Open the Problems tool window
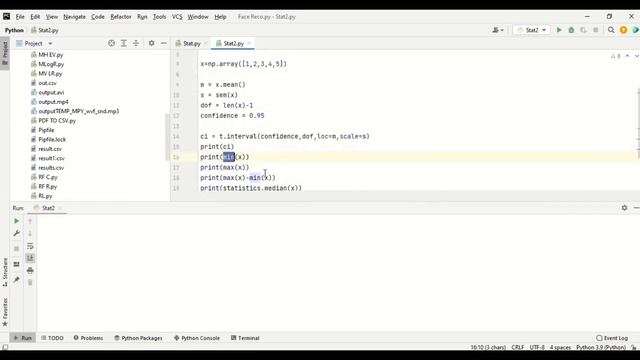The height and width of the screenshot is (360, 640). point(88,338)
